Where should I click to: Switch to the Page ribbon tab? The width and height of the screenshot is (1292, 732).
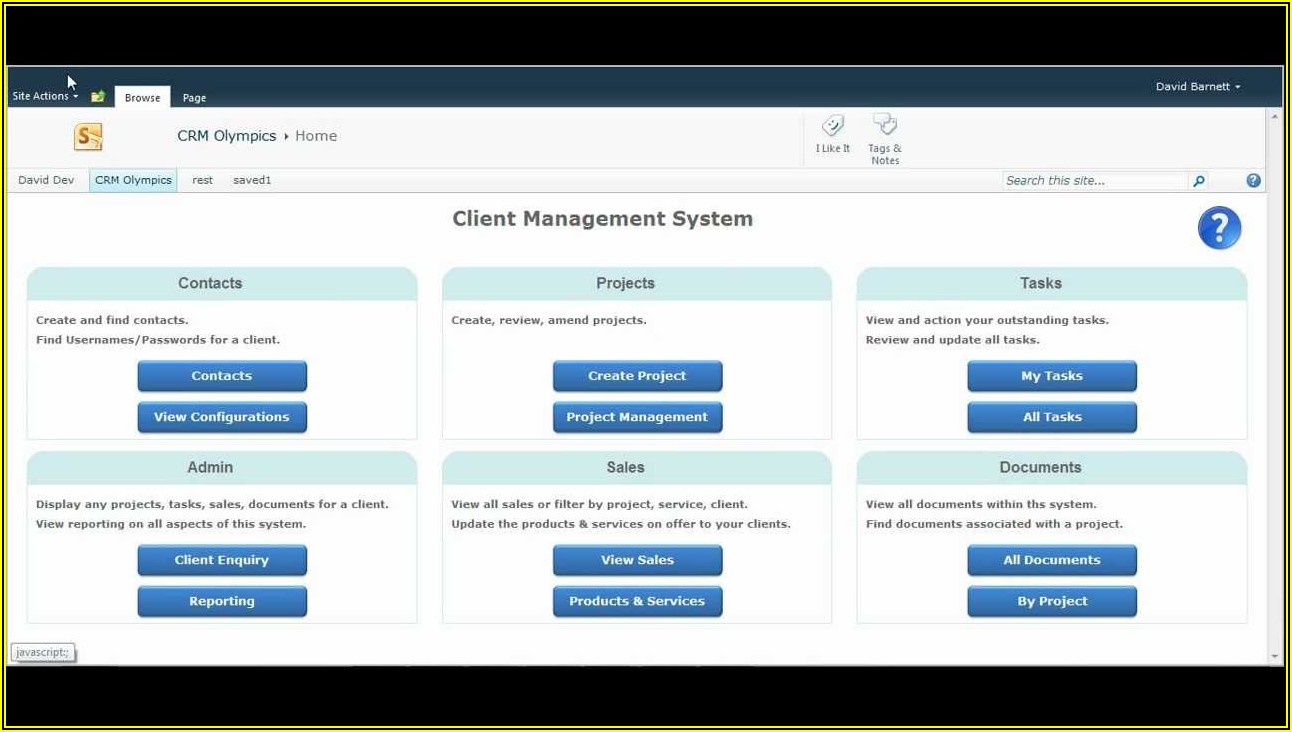194,98
